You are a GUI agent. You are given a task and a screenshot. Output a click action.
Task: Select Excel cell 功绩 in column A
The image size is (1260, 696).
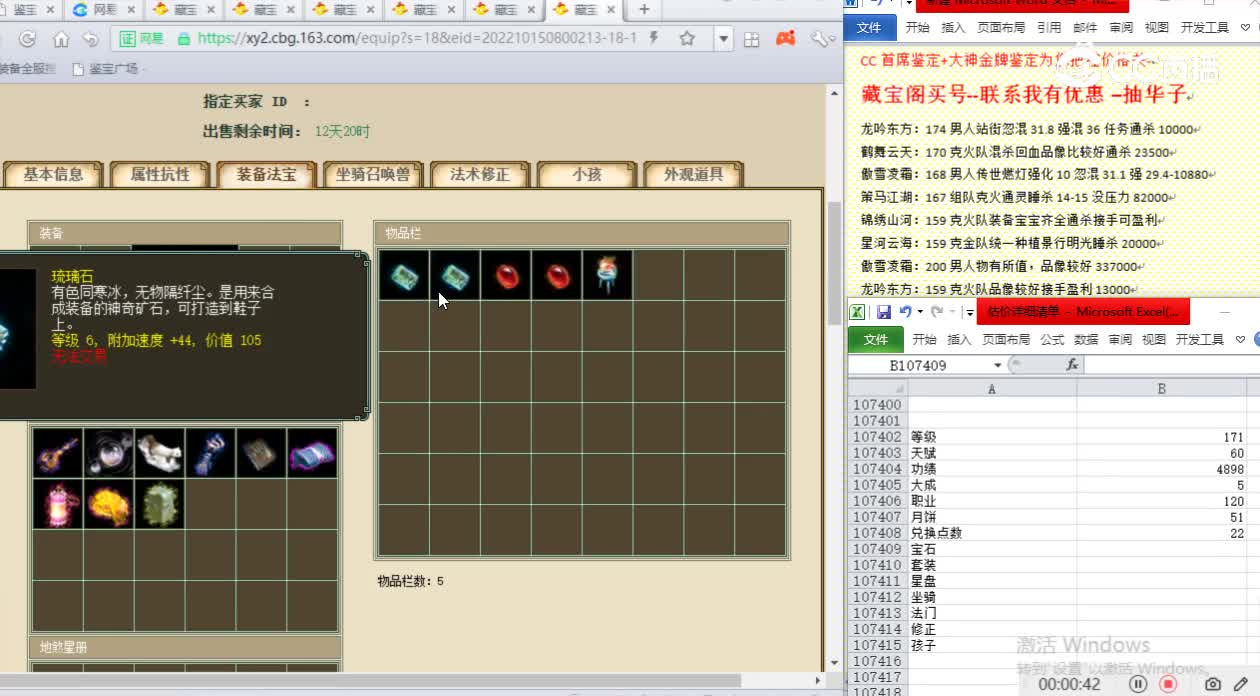pos(992,469)
